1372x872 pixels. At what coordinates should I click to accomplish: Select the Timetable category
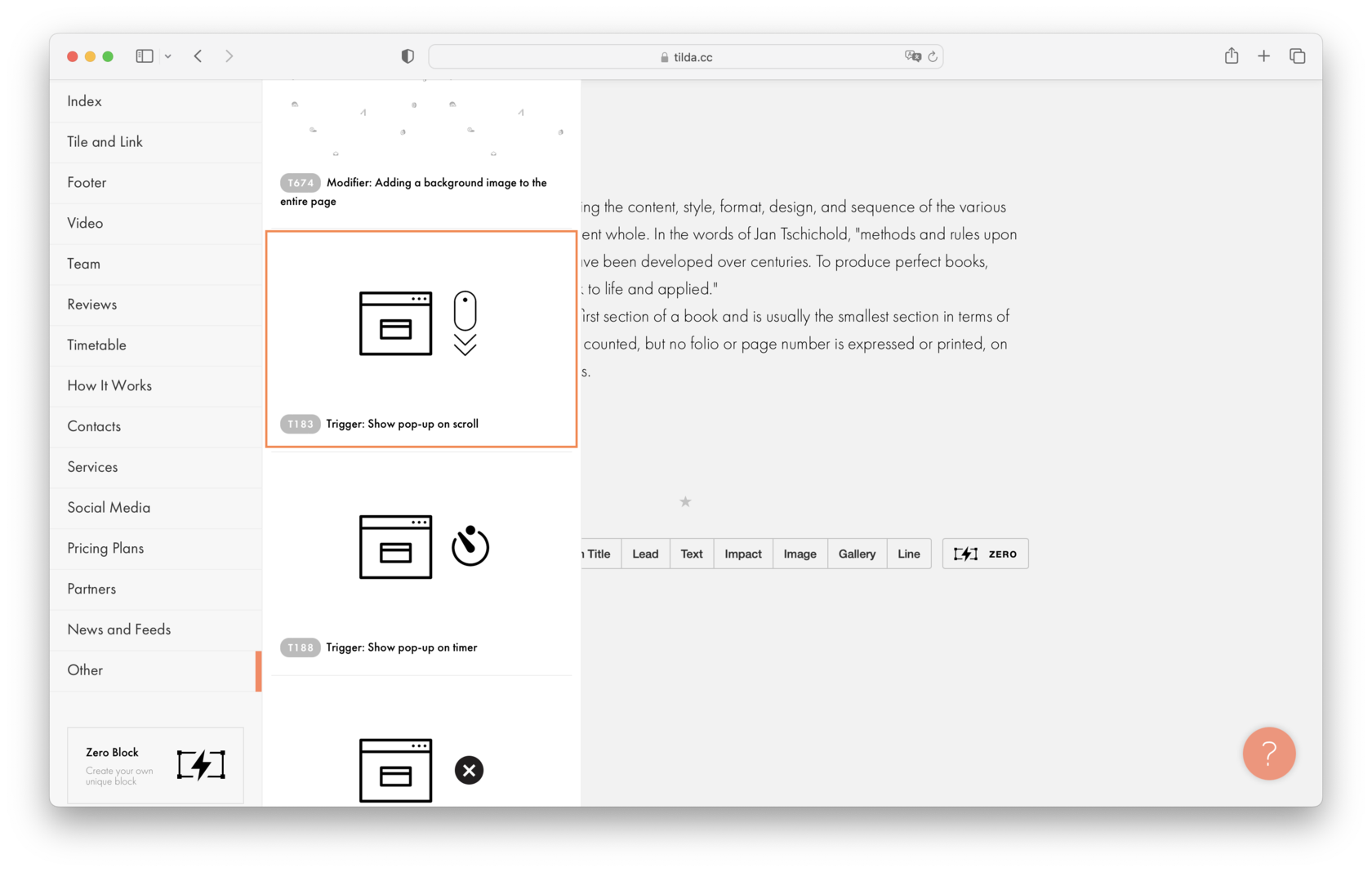156,345
